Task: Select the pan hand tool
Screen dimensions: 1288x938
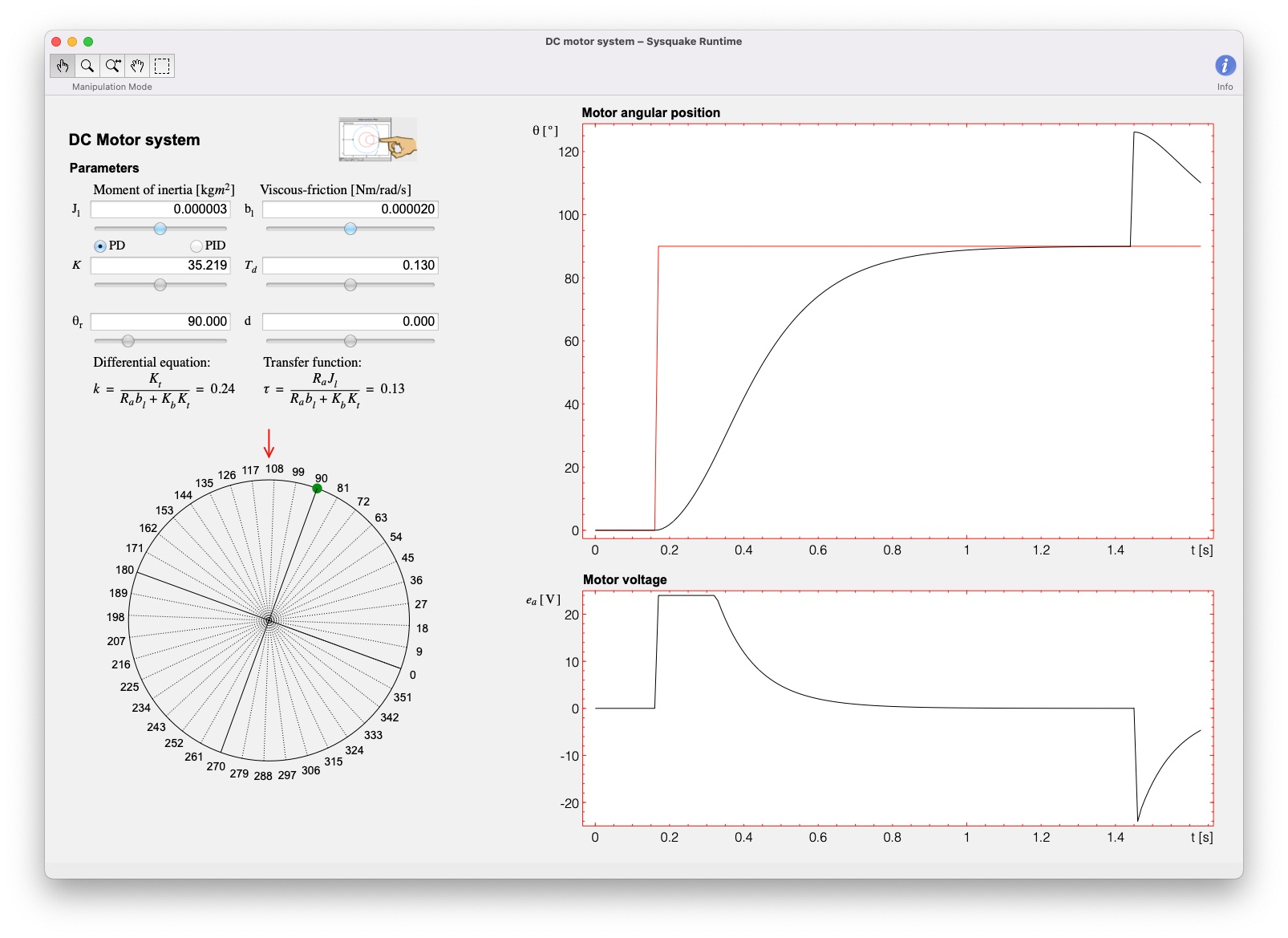Action: (x=137, y=67)
